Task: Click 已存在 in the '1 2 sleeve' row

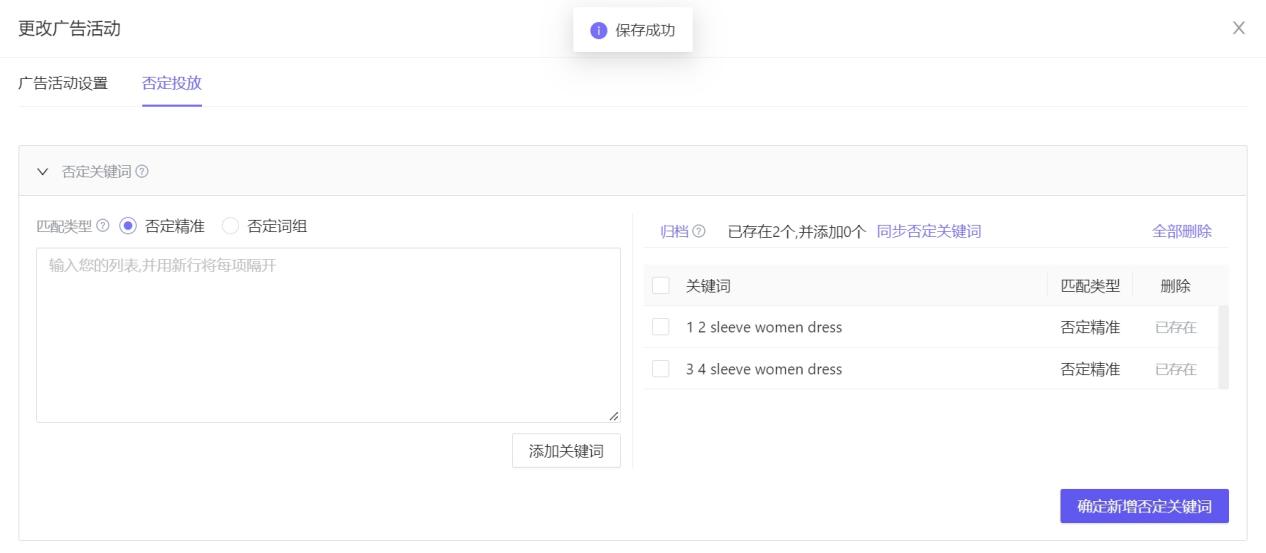Action: (1176, 327)
